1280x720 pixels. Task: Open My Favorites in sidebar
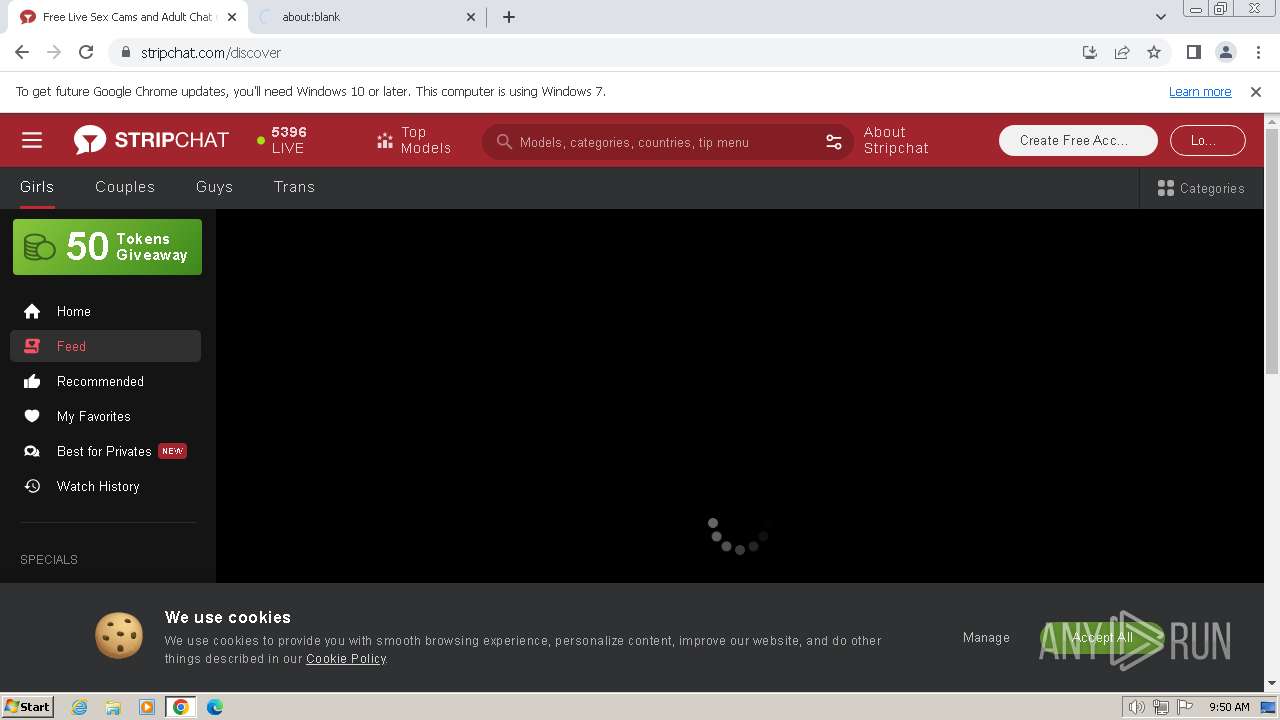pos(105,416)
